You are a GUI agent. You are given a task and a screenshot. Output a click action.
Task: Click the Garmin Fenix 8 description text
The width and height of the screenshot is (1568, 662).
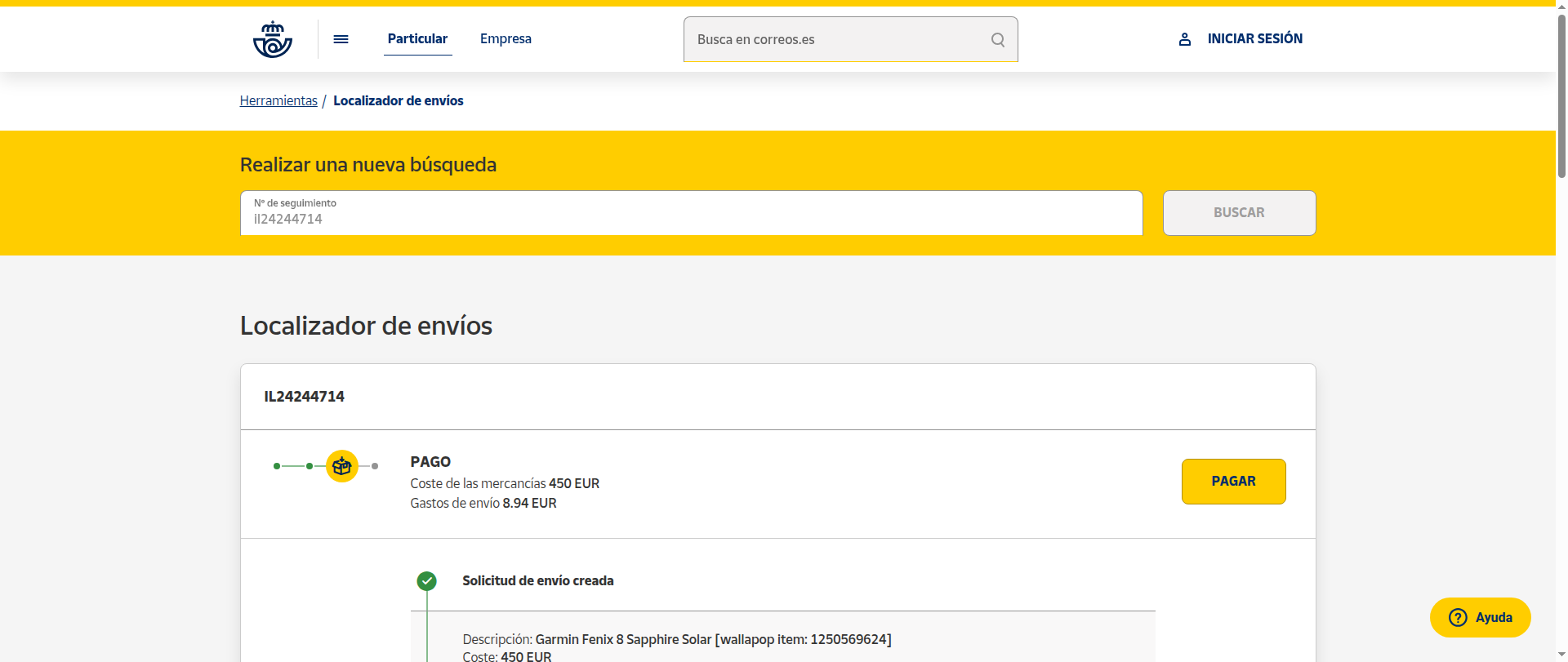[677, 639]
